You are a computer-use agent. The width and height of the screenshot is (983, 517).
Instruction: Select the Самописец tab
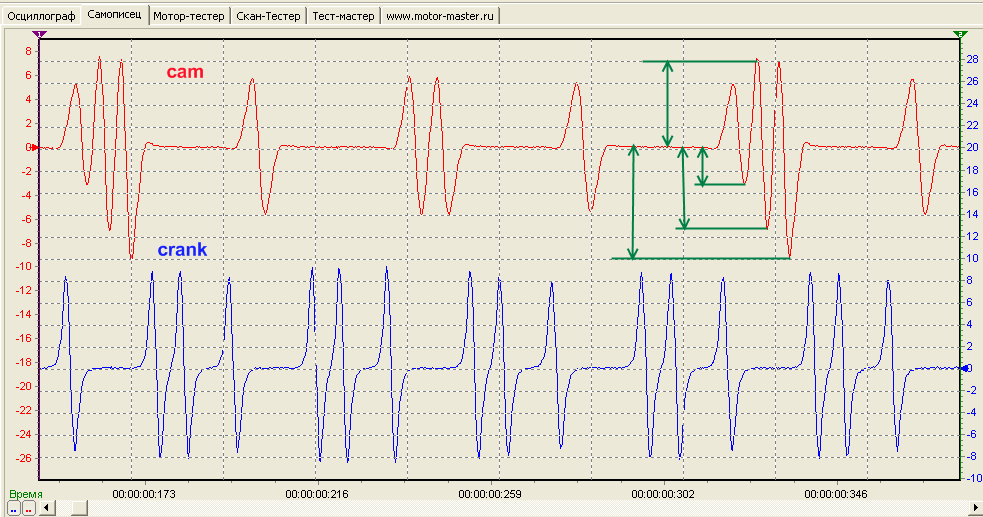[x=114, y=14]
